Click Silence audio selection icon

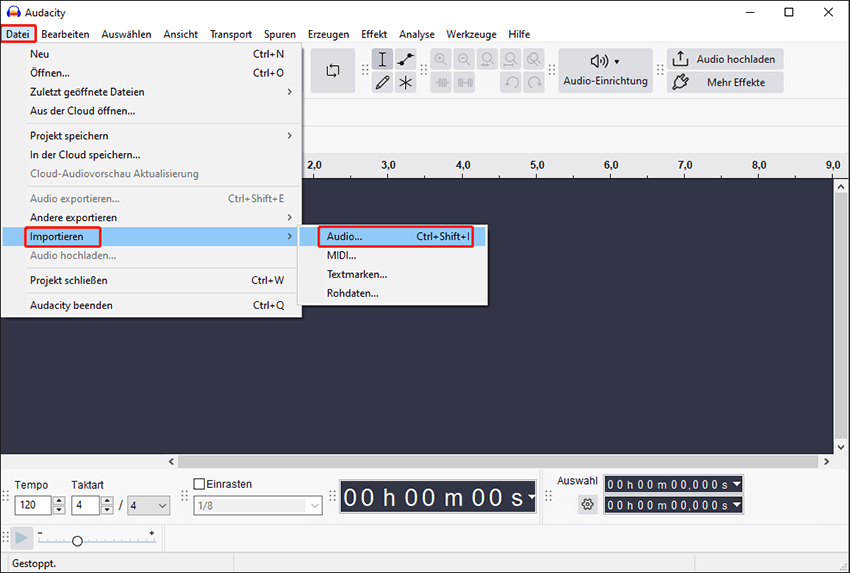465,82
